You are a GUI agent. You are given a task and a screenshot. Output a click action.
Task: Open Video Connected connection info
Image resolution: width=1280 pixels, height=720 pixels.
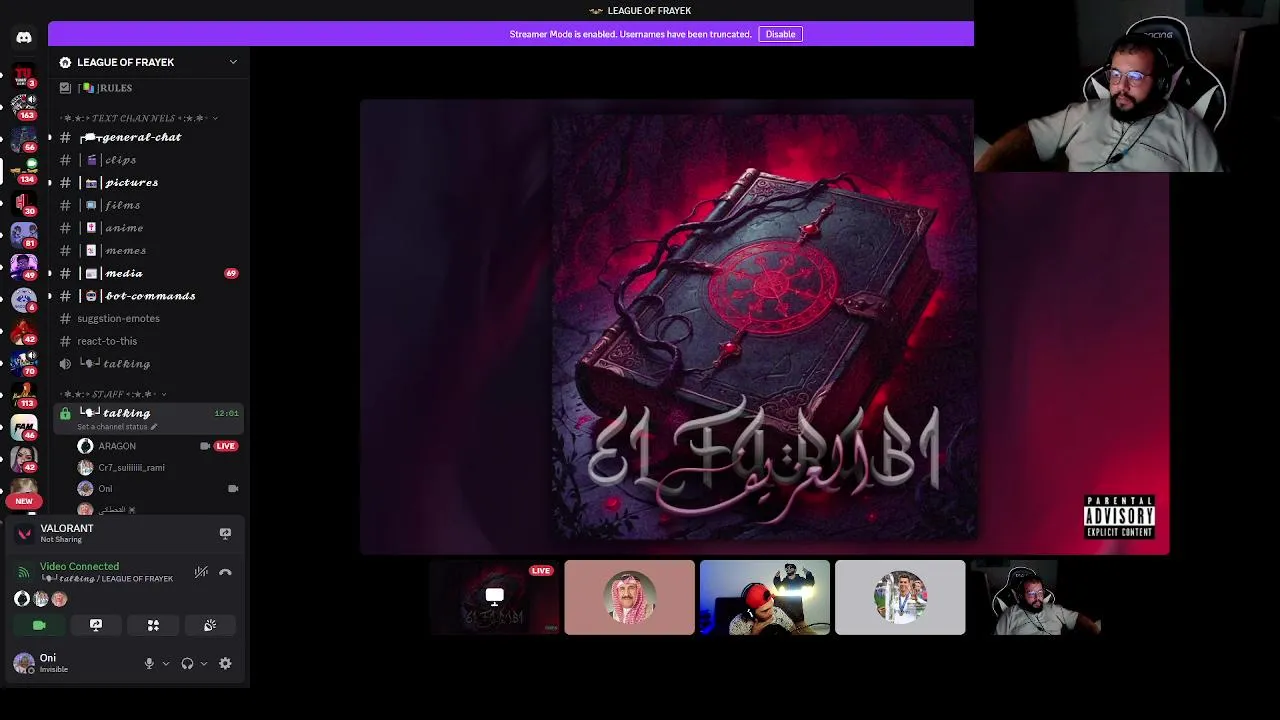79,566
